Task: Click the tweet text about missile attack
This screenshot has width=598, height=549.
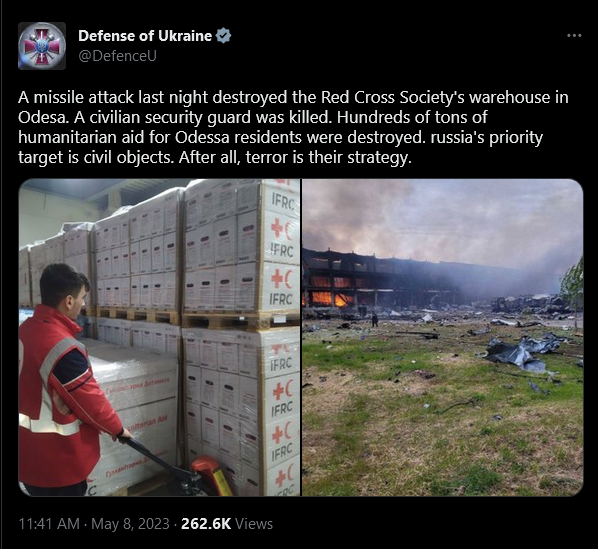Action: point(293,127)
